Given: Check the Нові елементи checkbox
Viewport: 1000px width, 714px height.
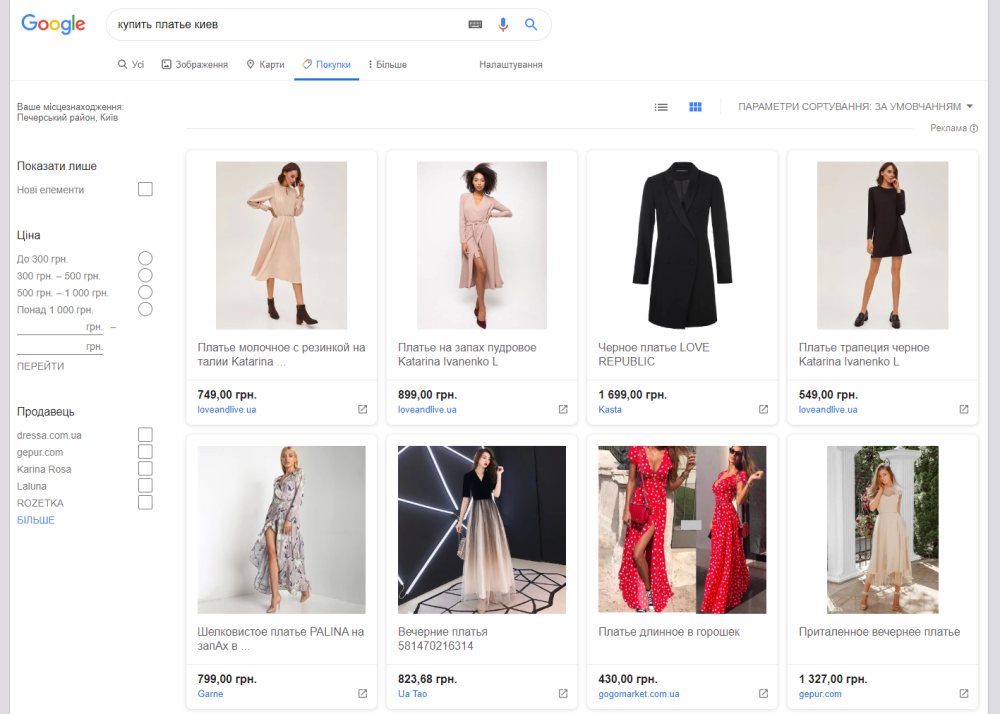Looking at the screenshot, I should pyautogui.click(x=145, y=189).
